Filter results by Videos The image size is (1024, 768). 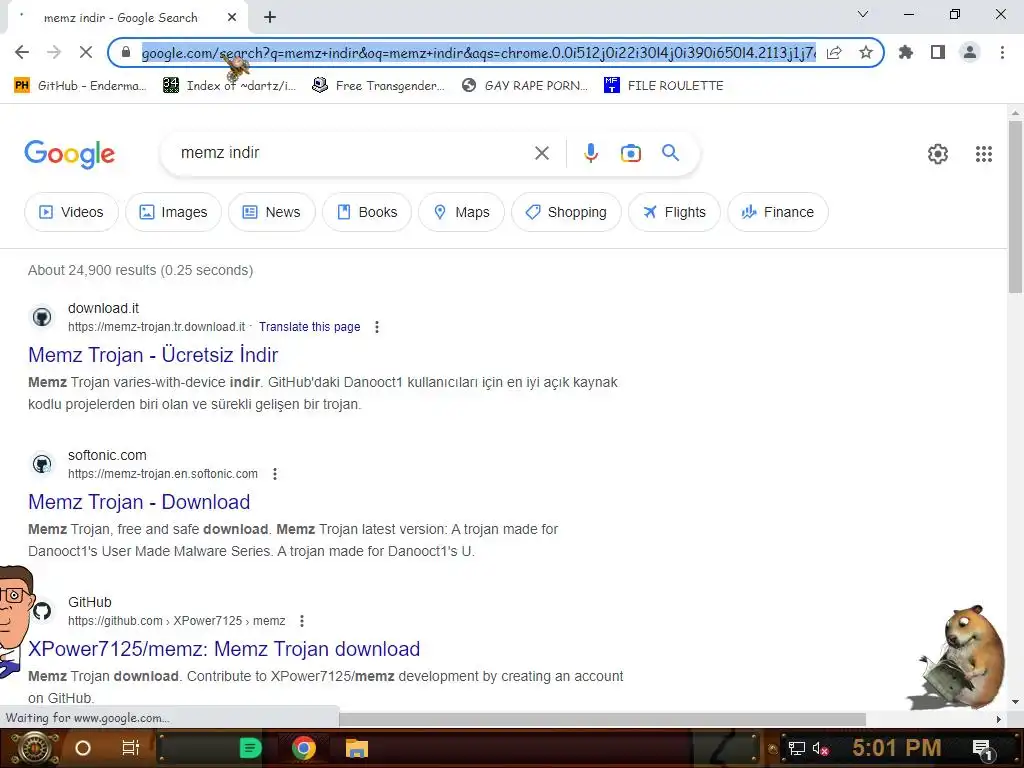(71, 212)
